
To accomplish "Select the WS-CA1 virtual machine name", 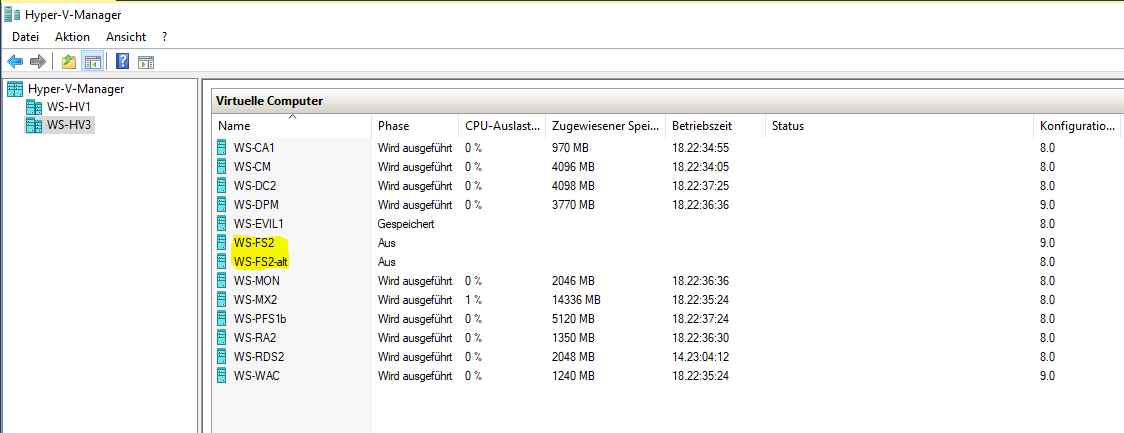I will click(x=254, y=148).
